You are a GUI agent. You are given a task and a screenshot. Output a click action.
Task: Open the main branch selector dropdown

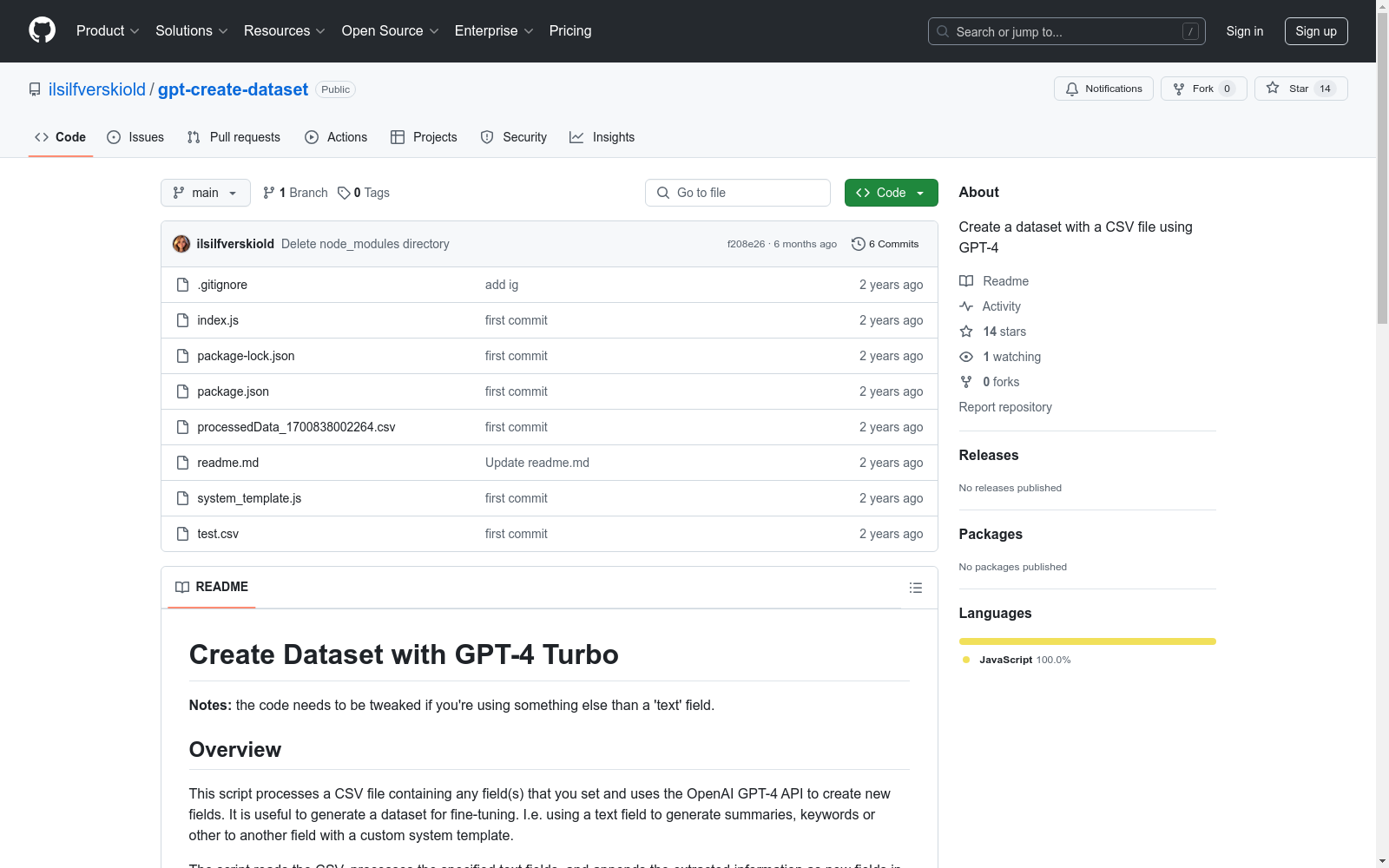click(x=206, y=193)
